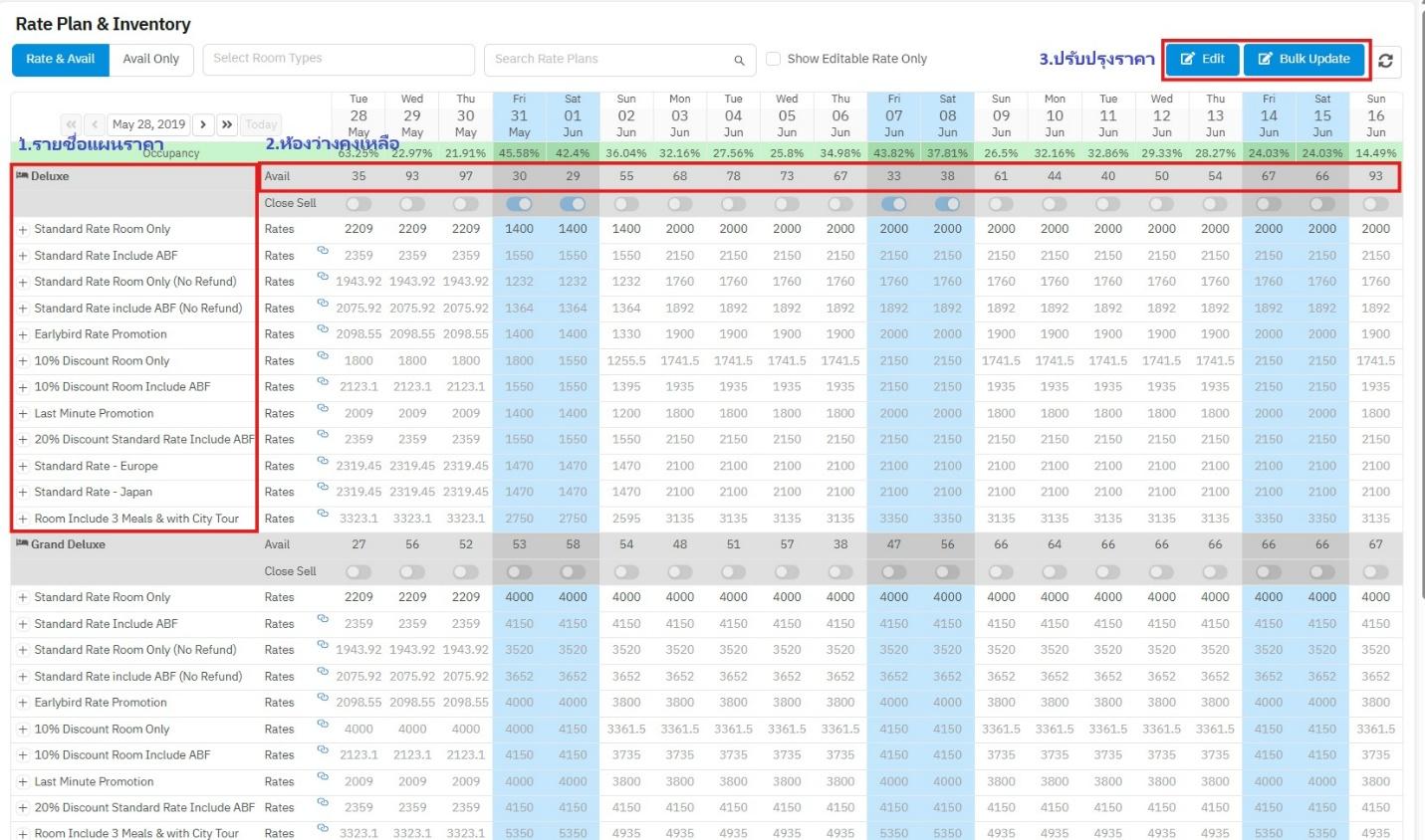The image size is (1425, 840).
Task: Select the Rate & Avail tab
Action: tap(61, 59)
